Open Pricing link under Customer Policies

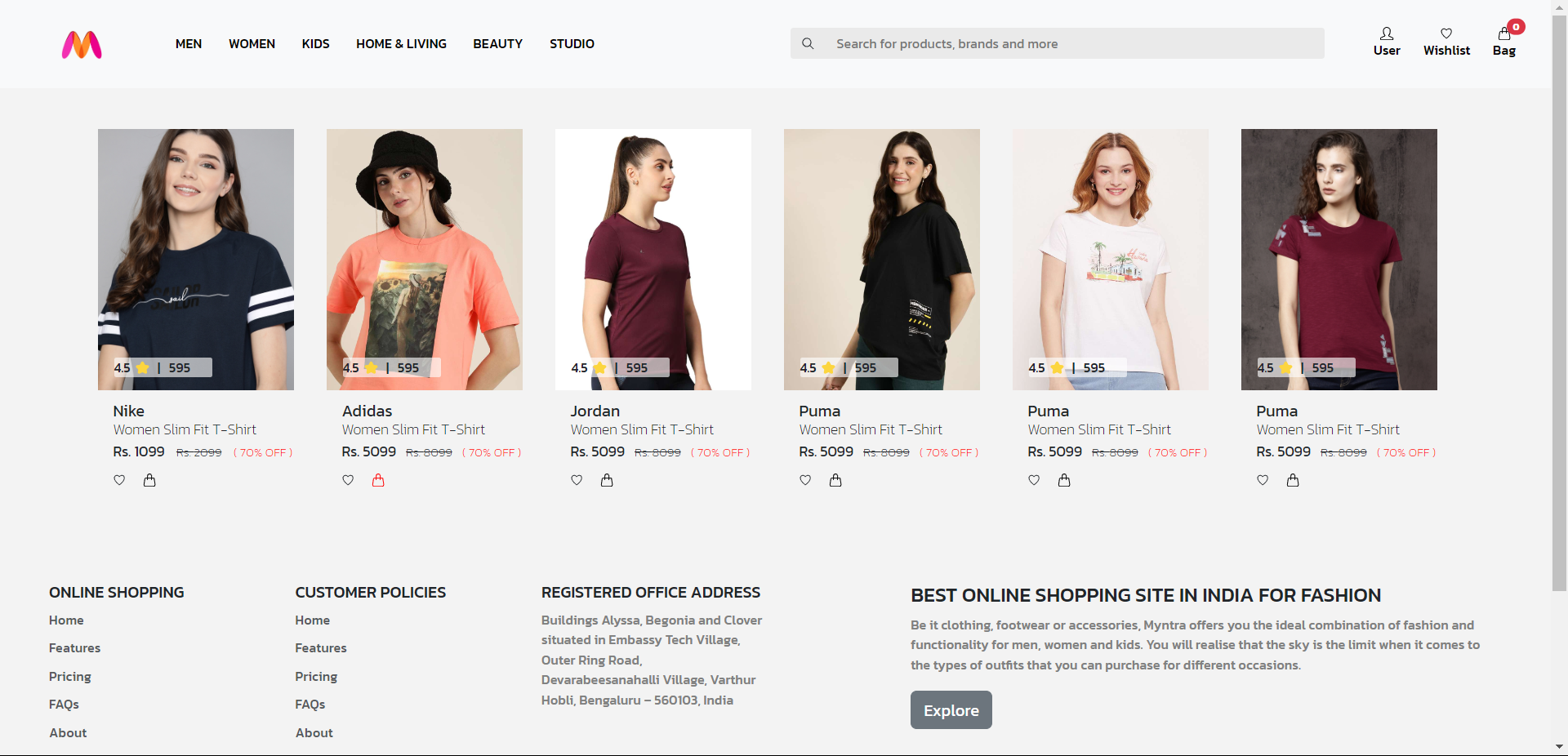click(316, 677)
